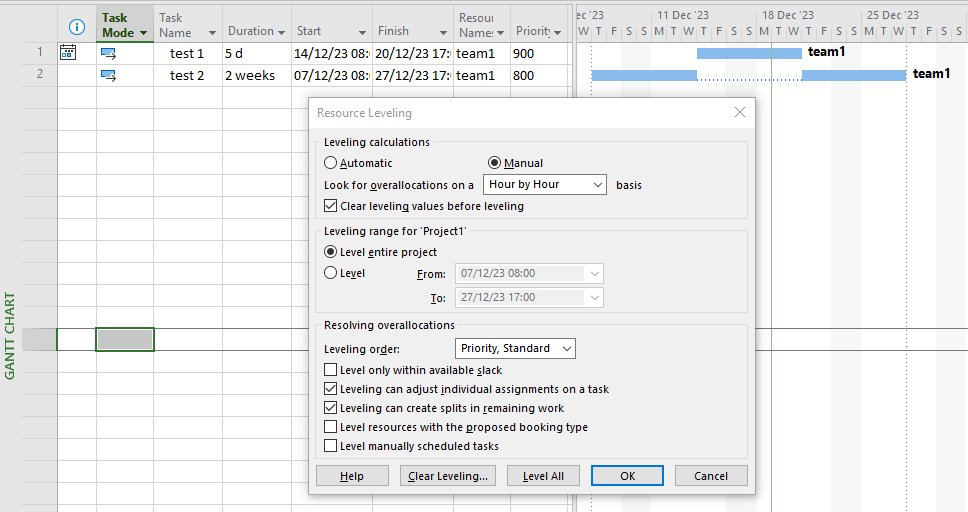The image size is (968, 512).
Task: Choose the Level entire project option
Action: 331,252
